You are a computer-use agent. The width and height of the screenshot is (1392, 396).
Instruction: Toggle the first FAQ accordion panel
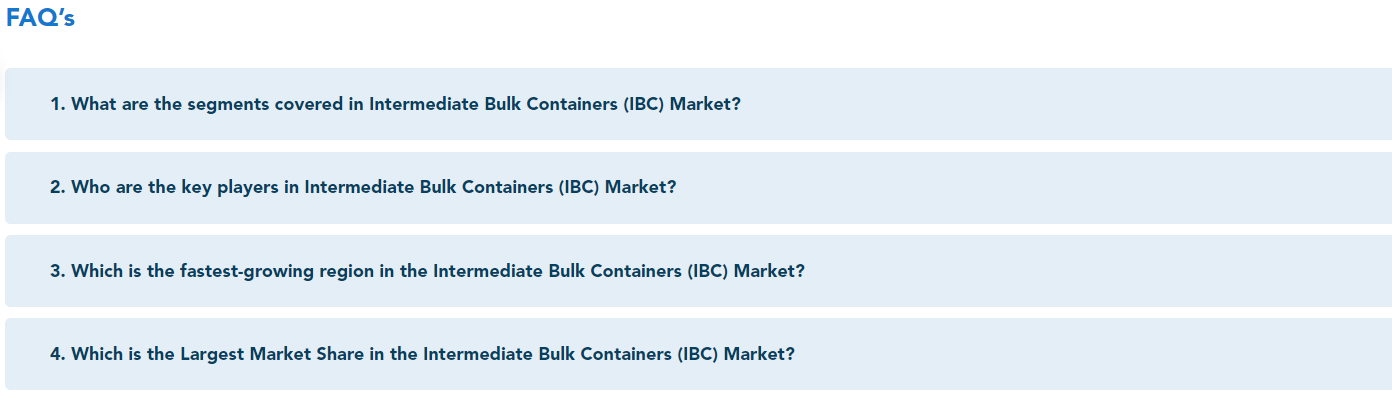click(x=698, y=104)
